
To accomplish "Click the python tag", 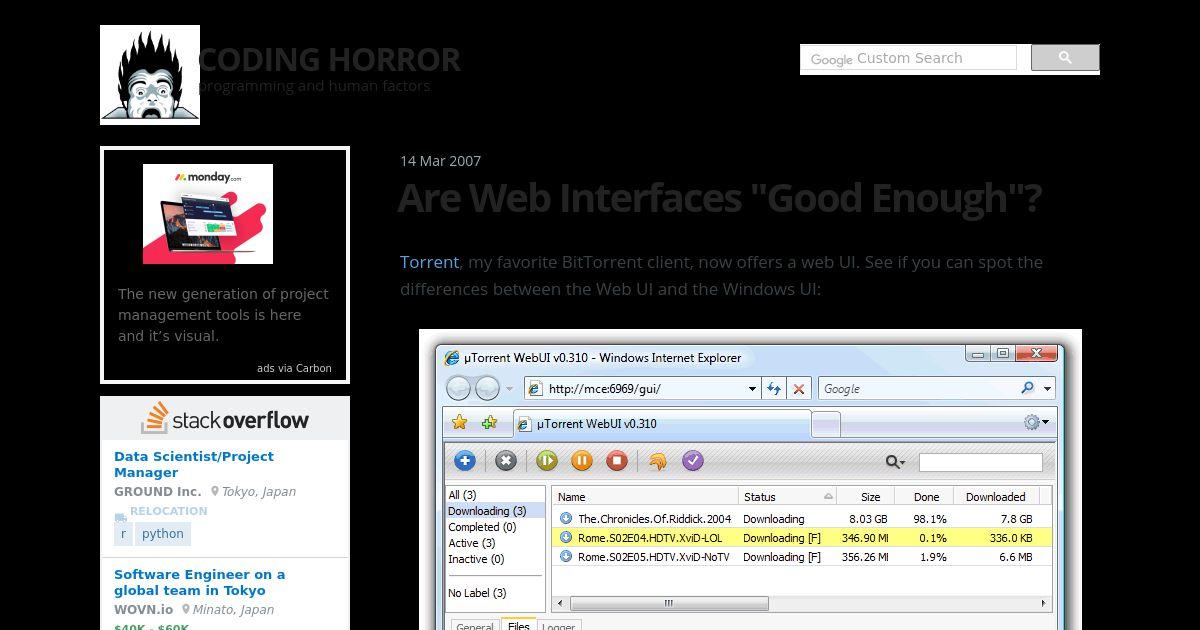I will 163,534.
